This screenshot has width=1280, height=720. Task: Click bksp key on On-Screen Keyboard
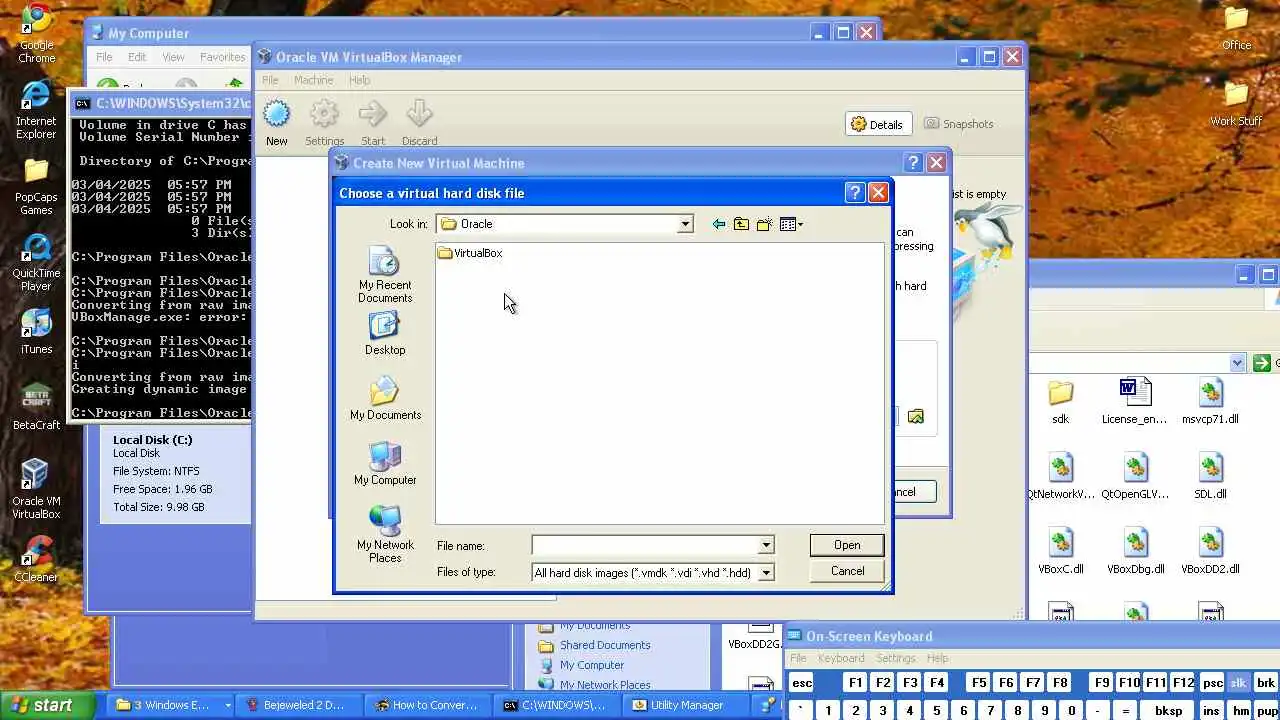tap(1168, 711)
